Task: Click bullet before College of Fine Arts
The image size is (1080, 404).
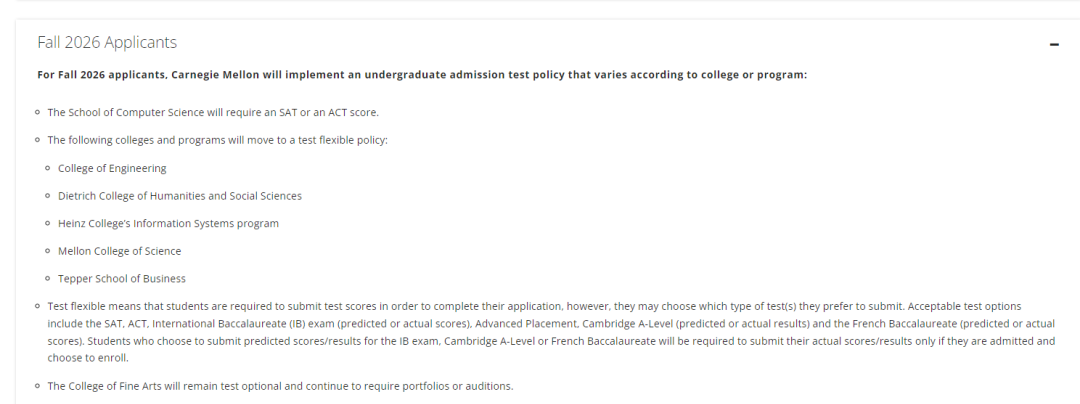Action: [x=37, y=385]
